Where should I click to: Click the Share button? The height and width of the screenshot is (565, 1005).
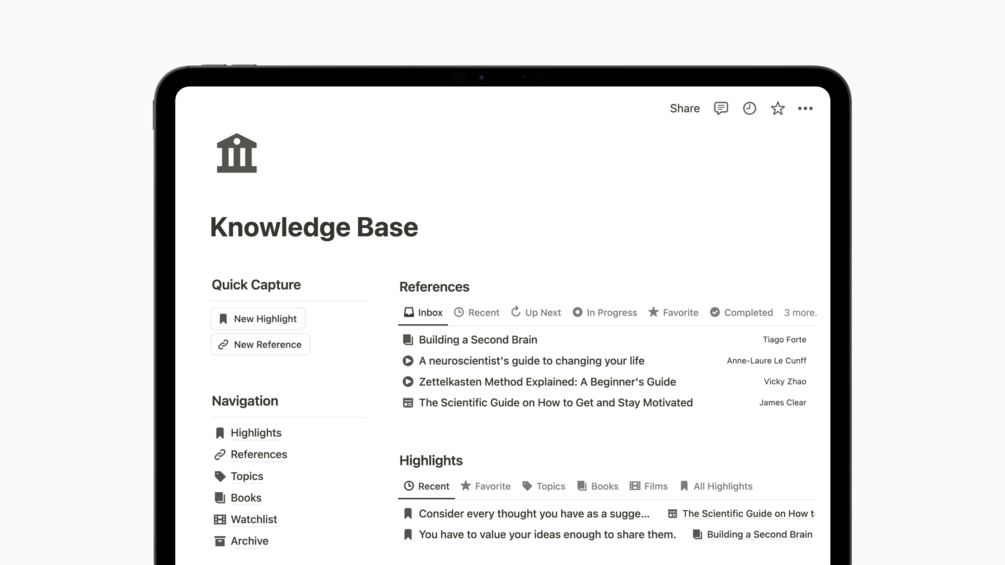pos(685,108)
